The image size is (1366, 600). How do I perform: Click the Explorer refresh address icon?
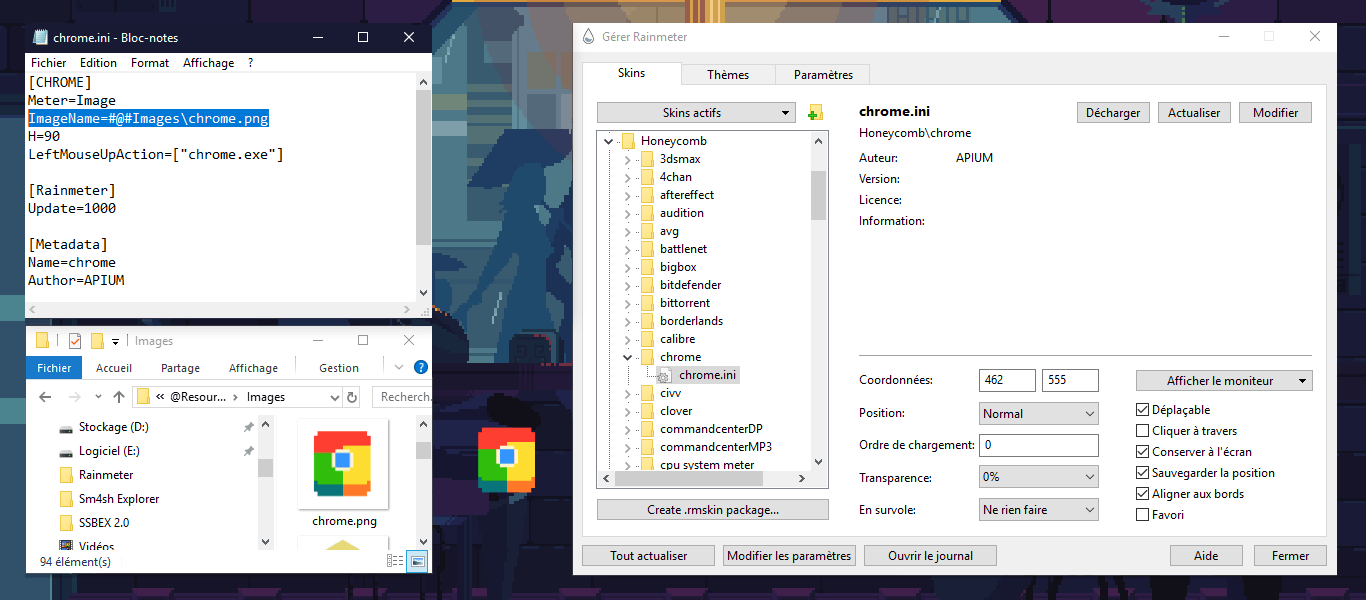[352, 397]
